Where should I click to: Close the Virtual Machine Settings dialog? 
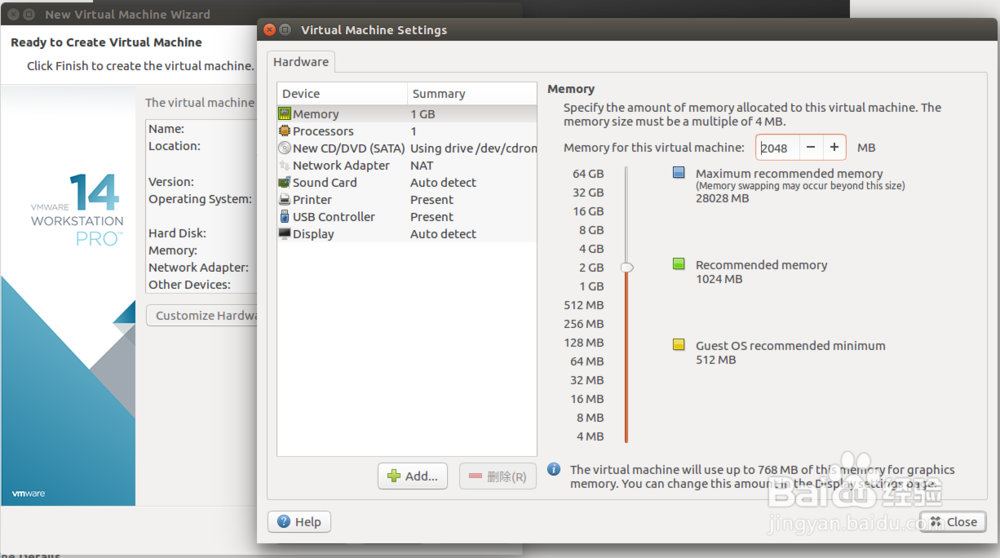953,522
